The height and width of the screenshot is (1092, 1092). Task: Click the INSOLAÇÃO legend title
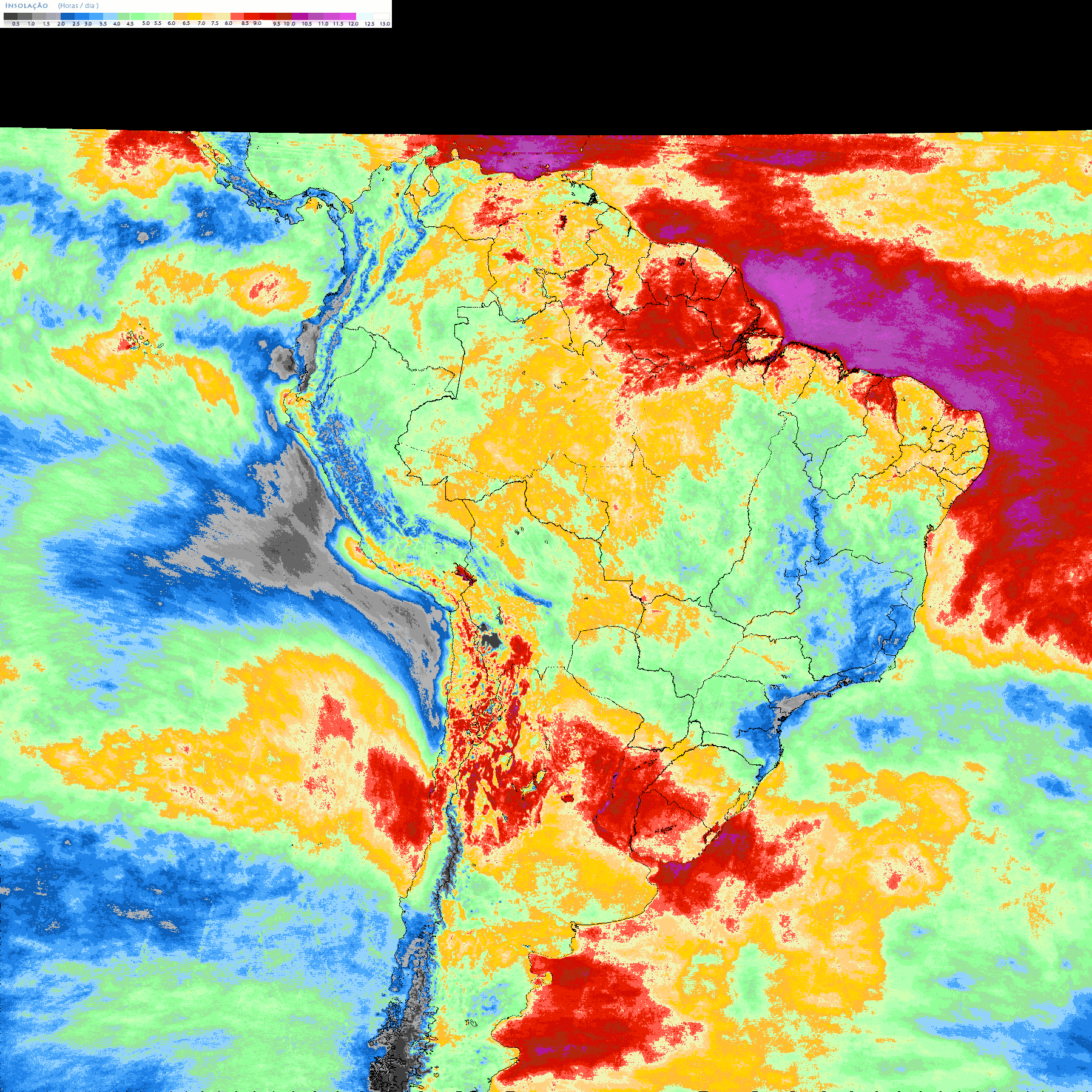pyautogui.click(x=27, y=5)
